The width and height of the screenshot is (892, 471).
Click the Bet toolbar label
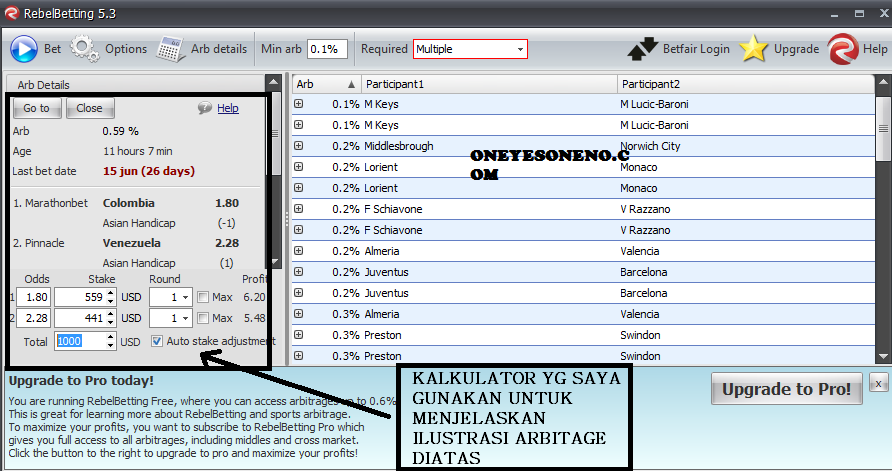point(52,49)
